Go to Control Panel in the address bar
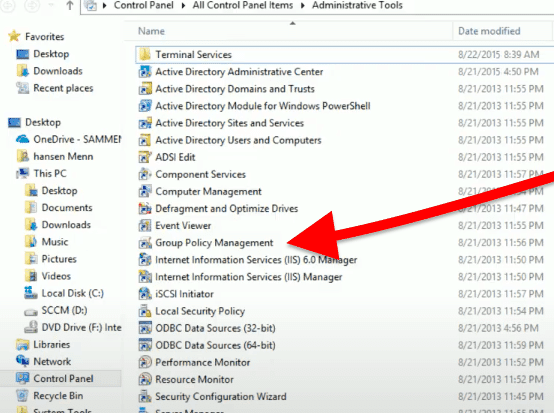Screen dimensions: 554x413 [143, 5]
